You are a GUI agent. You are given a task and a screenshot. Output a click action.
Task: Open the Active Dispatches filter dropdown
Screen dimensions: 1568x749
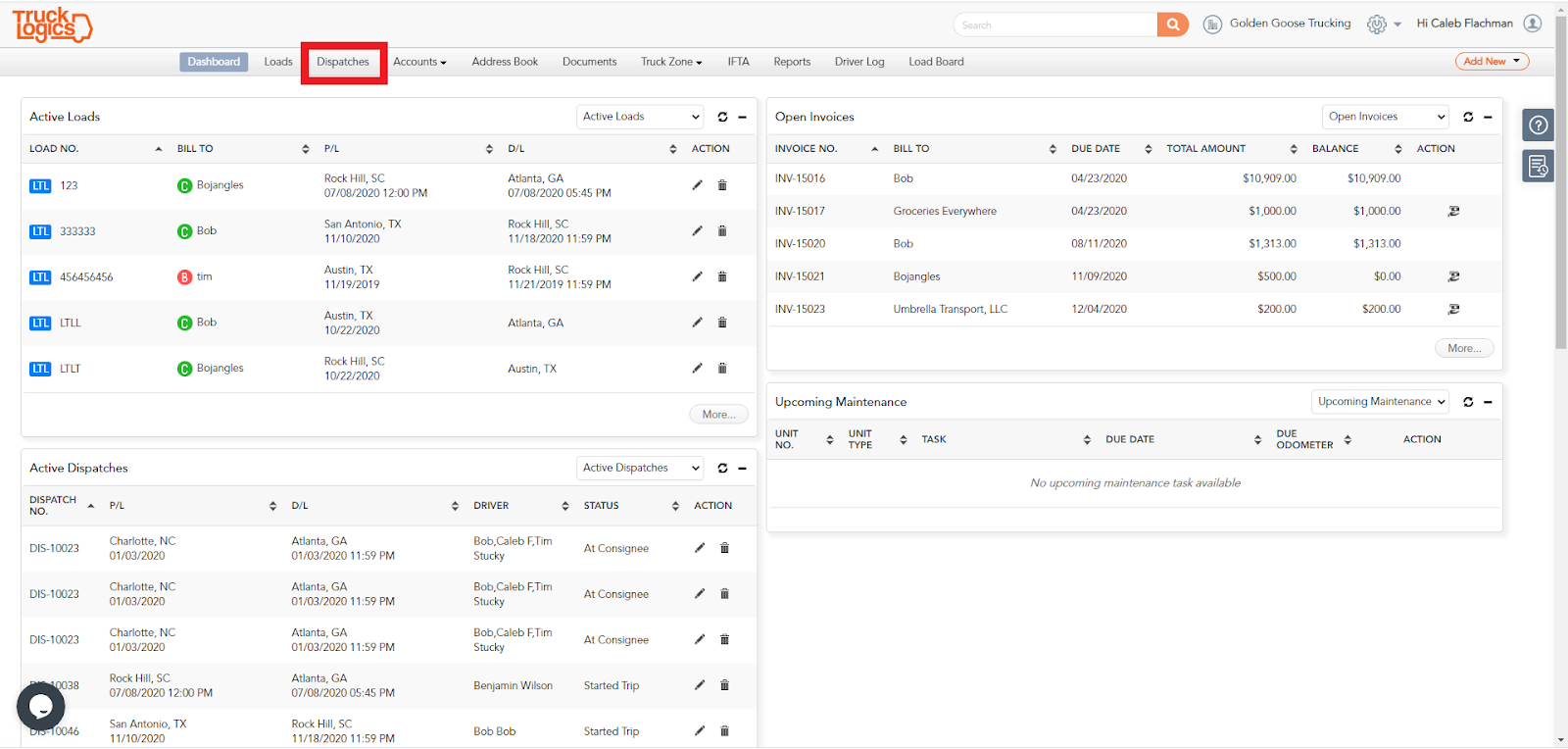[640, 469]
